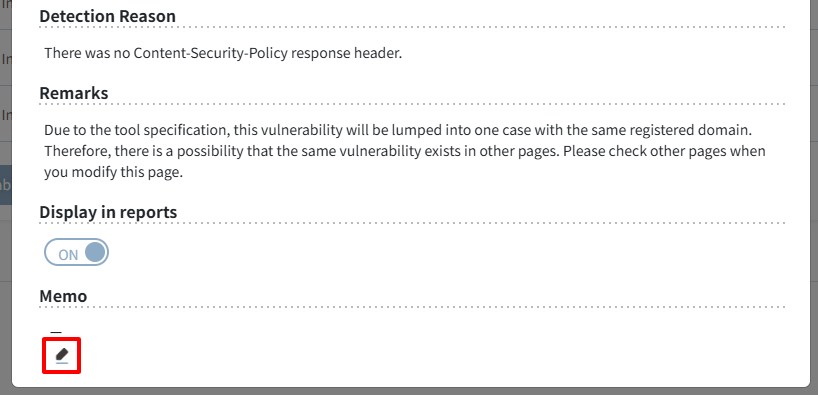Click the line starting 'Therefore, there is a possibility'
Screen dimensions: 818x395
tap(405, 151)
